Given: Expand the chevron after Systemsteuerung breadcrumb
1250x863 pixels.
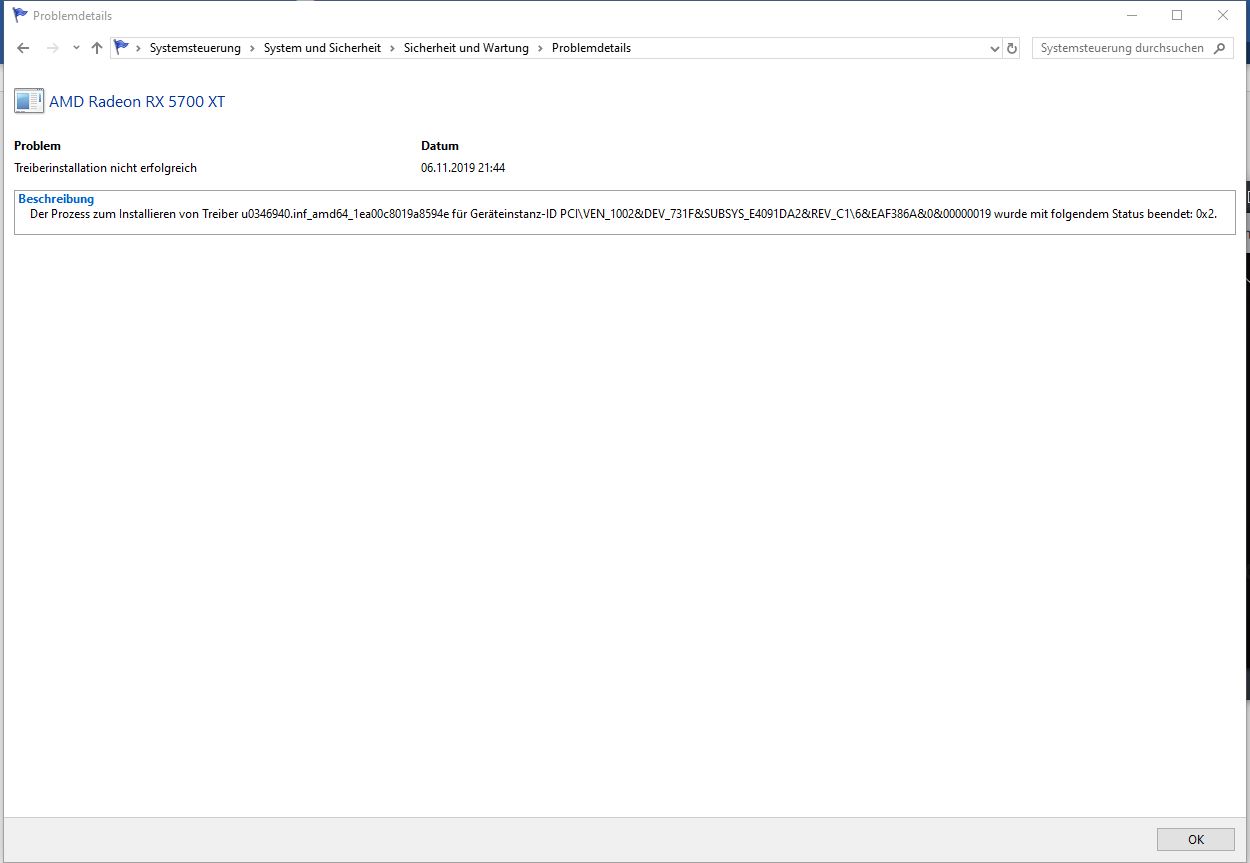Looking at the screenshot, I should [x=253, y=48].
